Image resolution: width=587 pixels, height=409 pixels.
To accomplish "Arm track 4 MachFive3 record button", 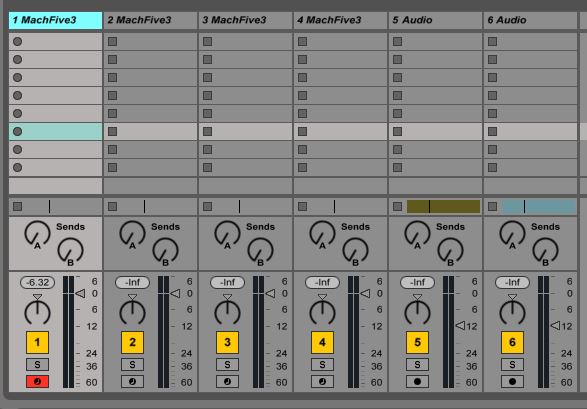I will [x=322, y=381].
